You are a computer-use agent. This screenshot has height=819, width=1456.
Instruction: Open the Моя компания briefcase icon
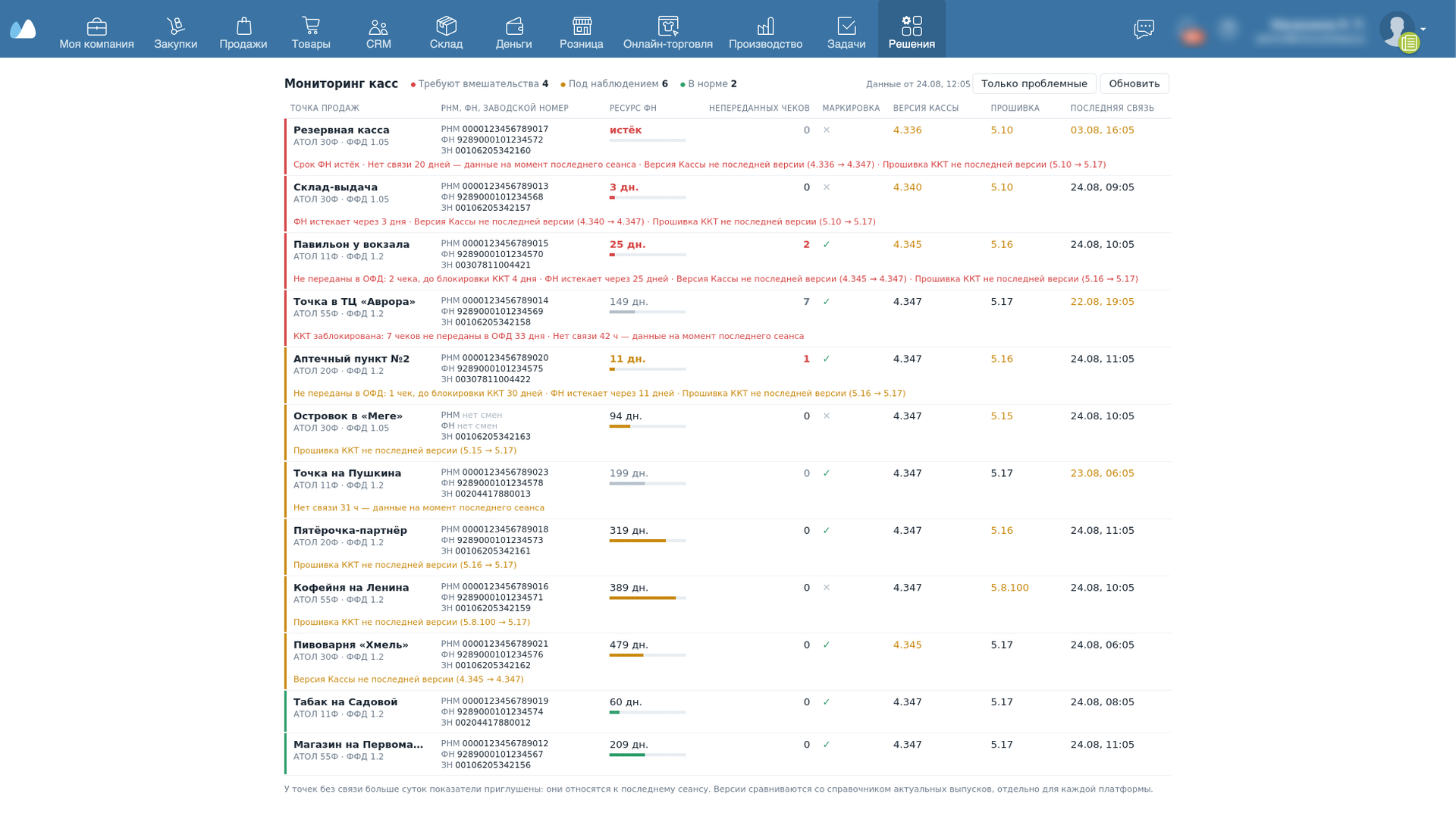click(x=96, y=27)
